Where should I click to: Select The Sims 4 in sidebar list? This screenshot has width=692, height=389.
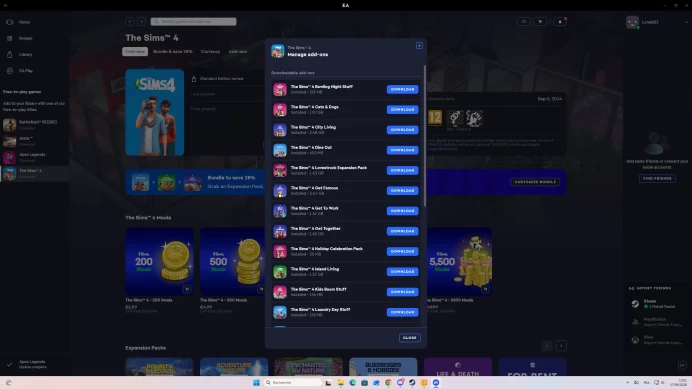point(34,174)
